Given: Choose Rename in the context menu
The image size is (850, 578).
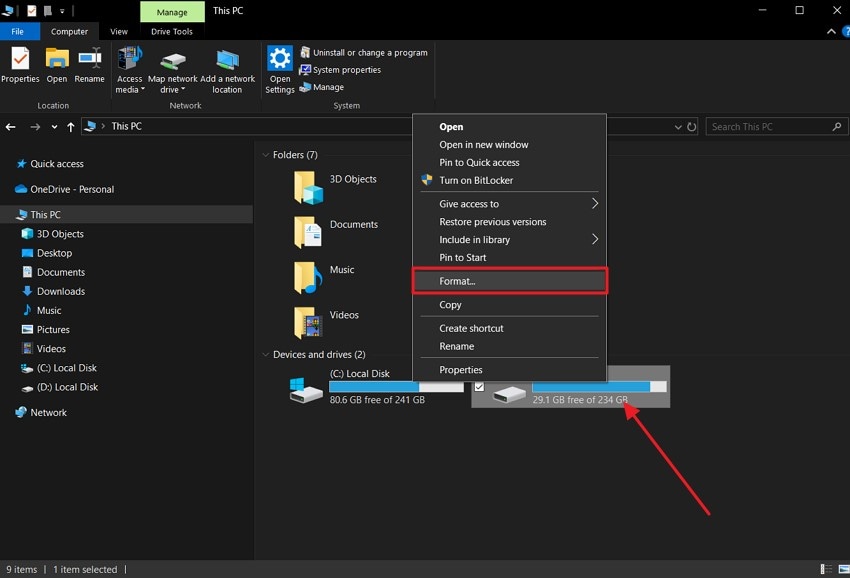Looking at the screenshot, I should [510, 346].
